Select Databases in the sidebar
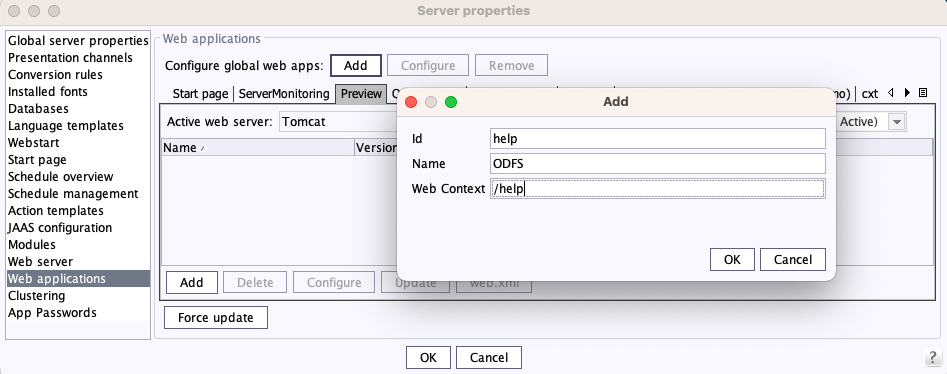 [78, 109]
